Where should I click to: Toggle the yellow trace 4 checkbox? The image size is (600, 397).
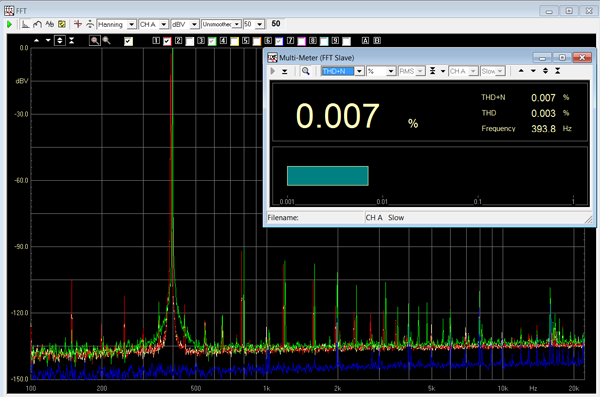coord(235,41)
